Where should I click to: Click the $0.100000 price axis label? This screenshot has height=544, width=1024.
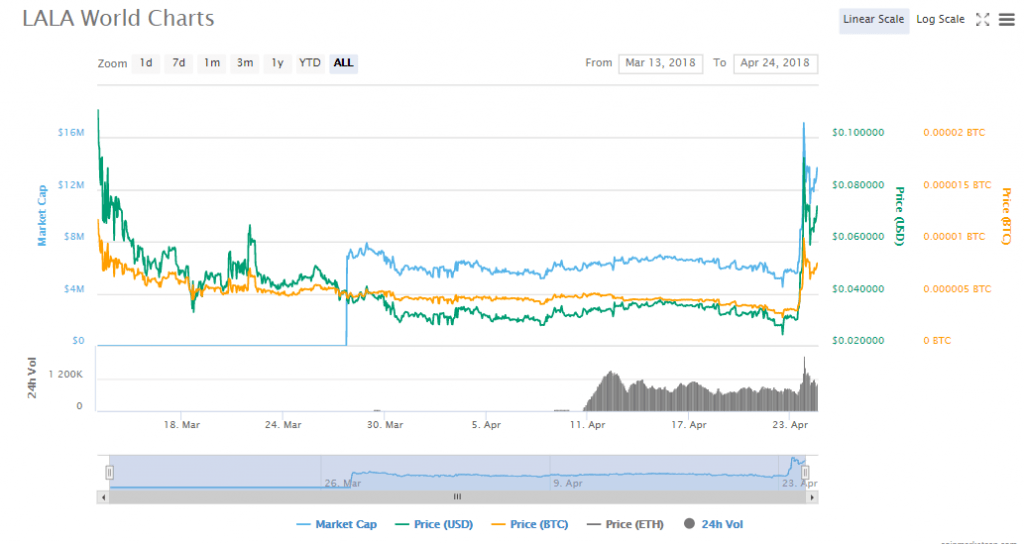coord(858,133)
